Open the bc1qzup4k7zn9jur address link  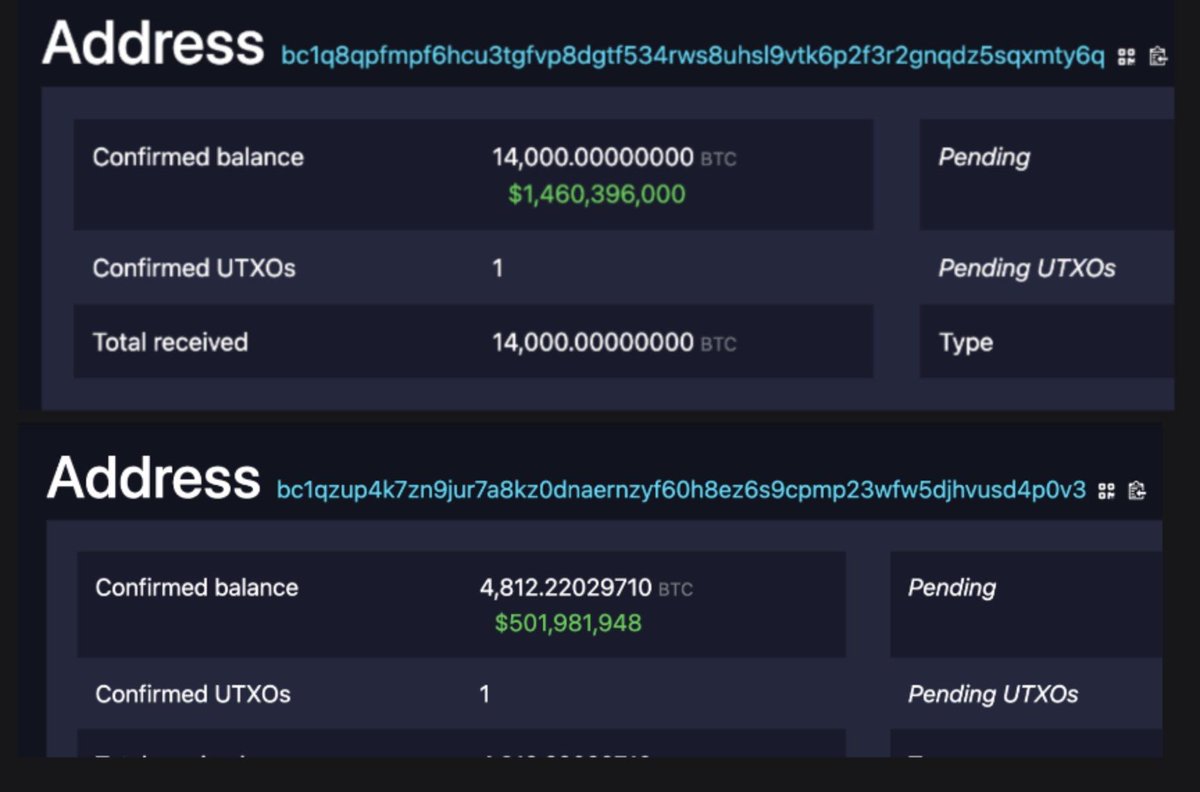tap(681, 490)
